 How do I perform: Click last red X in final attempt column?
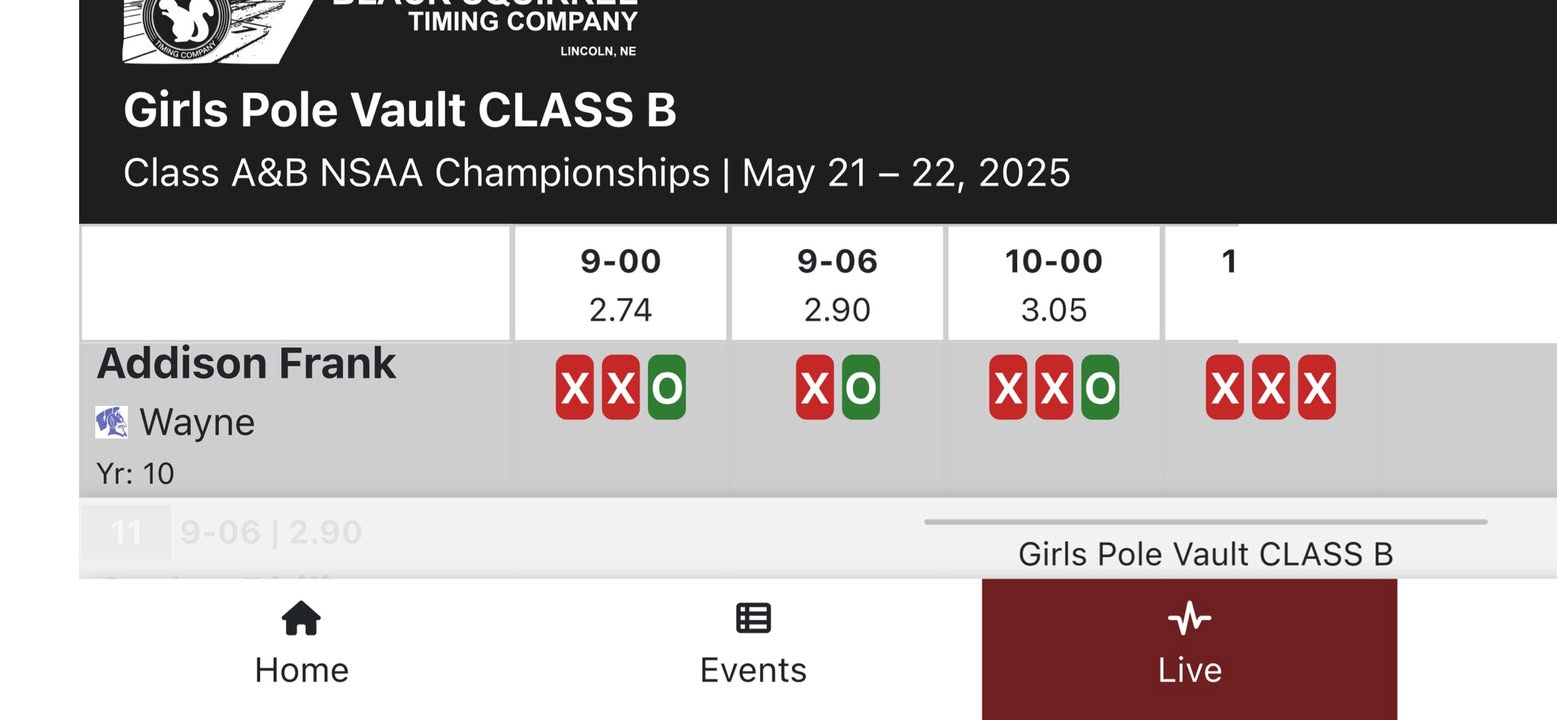click(x=1317, y=387)
